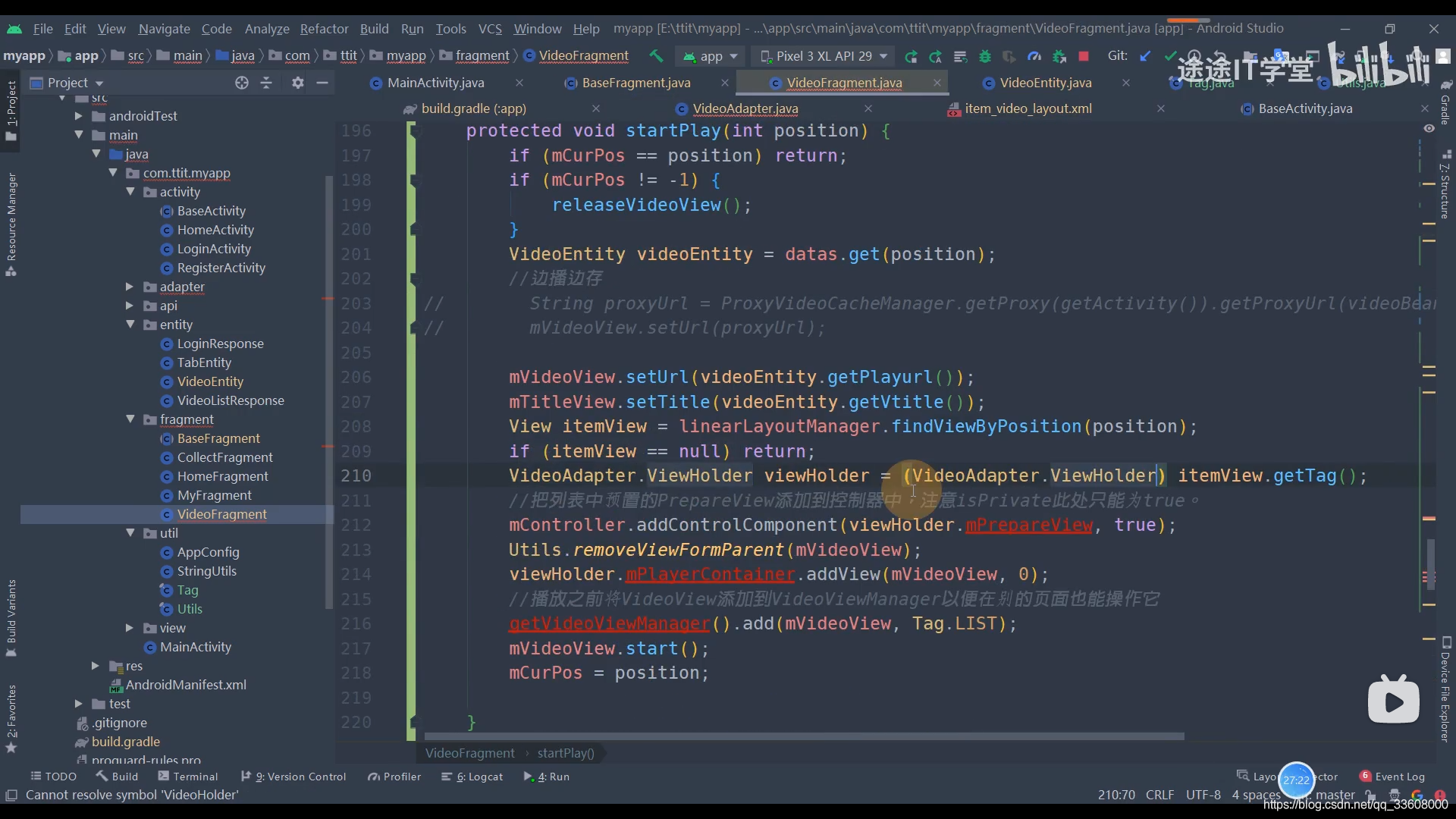Click Run with Coverage icon
1456x819 pixels.
(x=1009, y=56)
